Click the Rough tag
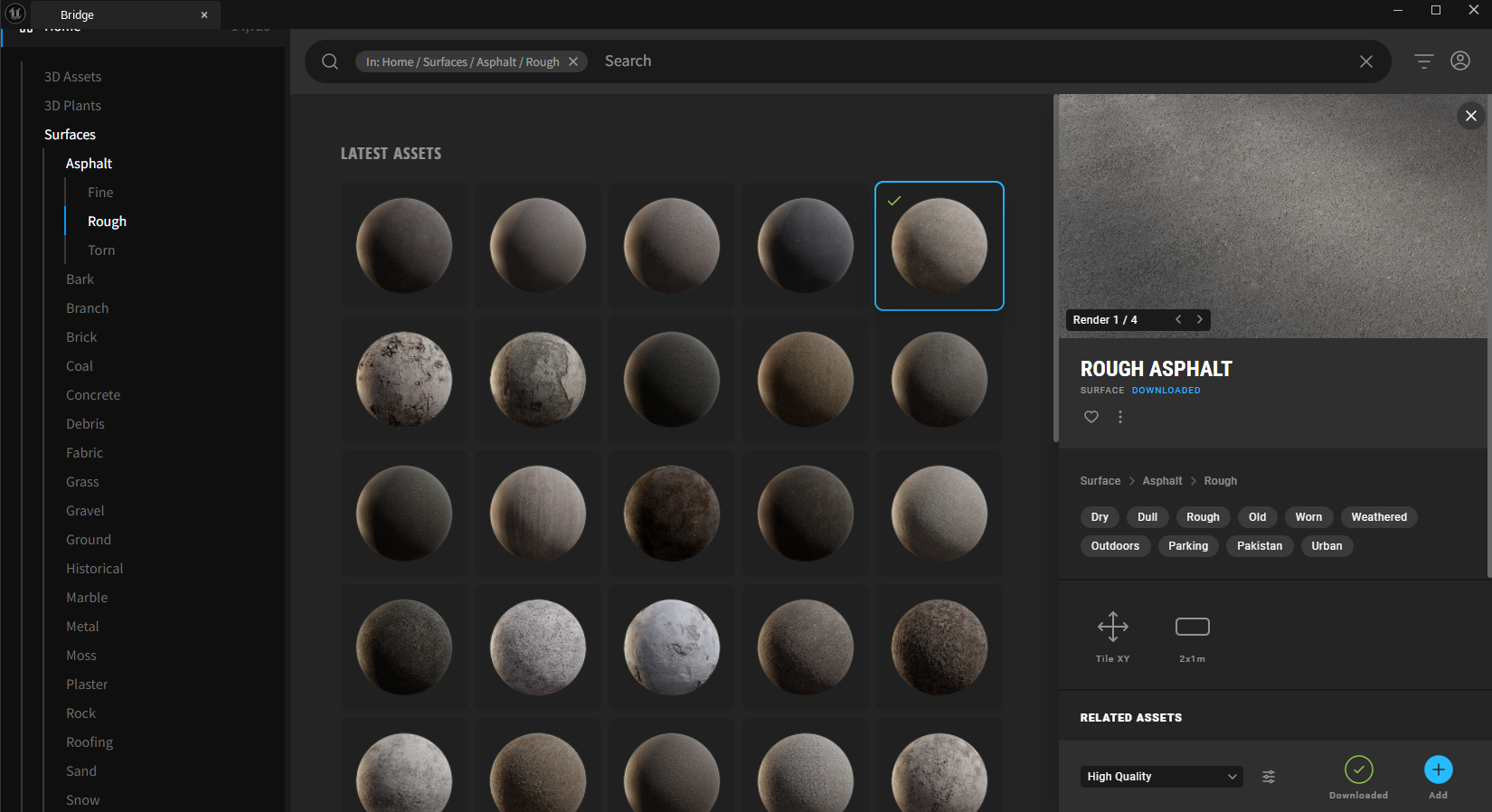The width and height of the screenshot is (1492, 812). click(1203, 517)
